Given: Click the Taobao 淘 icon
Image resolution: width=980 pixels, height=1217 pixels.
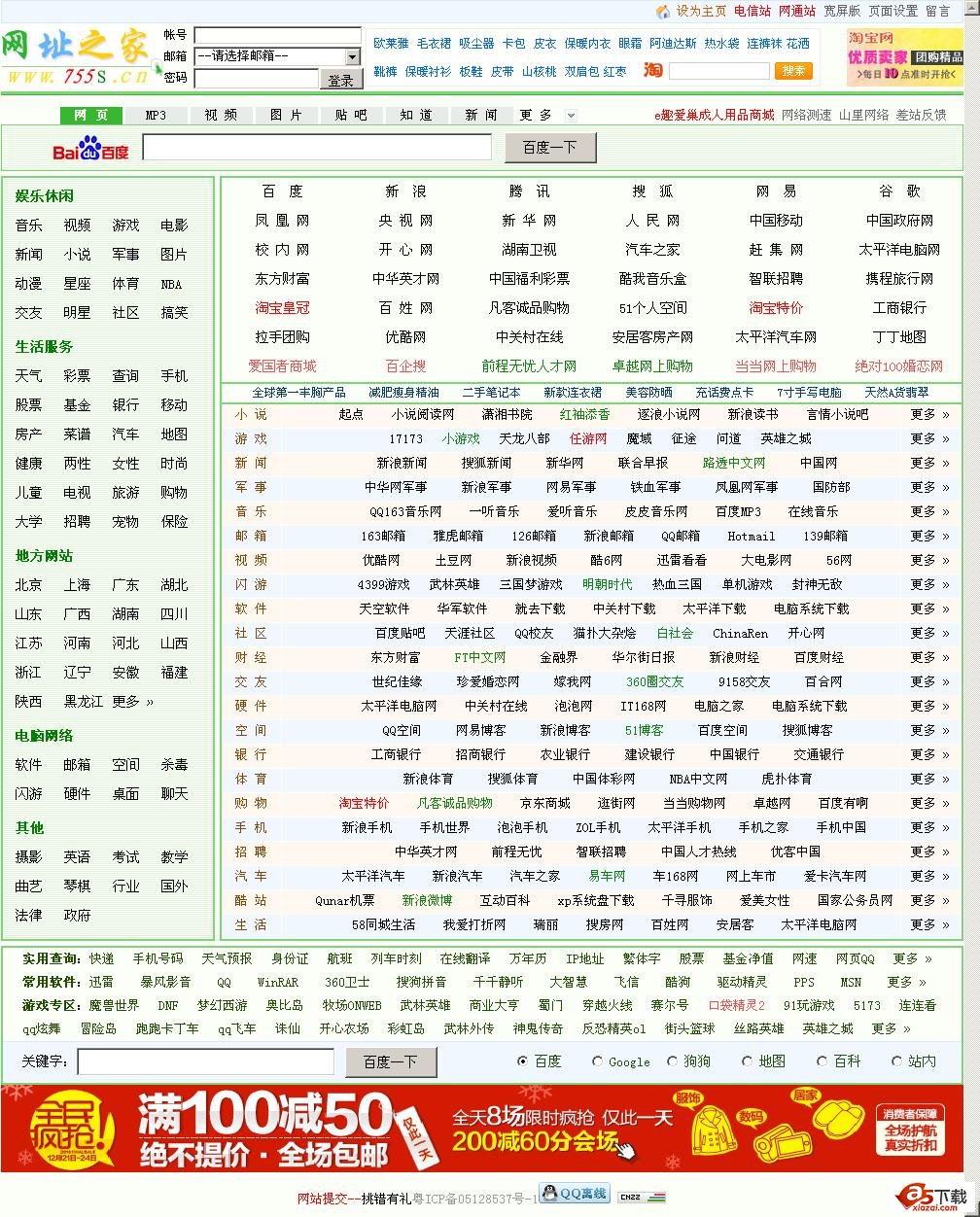Looking at the screenshot, I should pos(653,70).
